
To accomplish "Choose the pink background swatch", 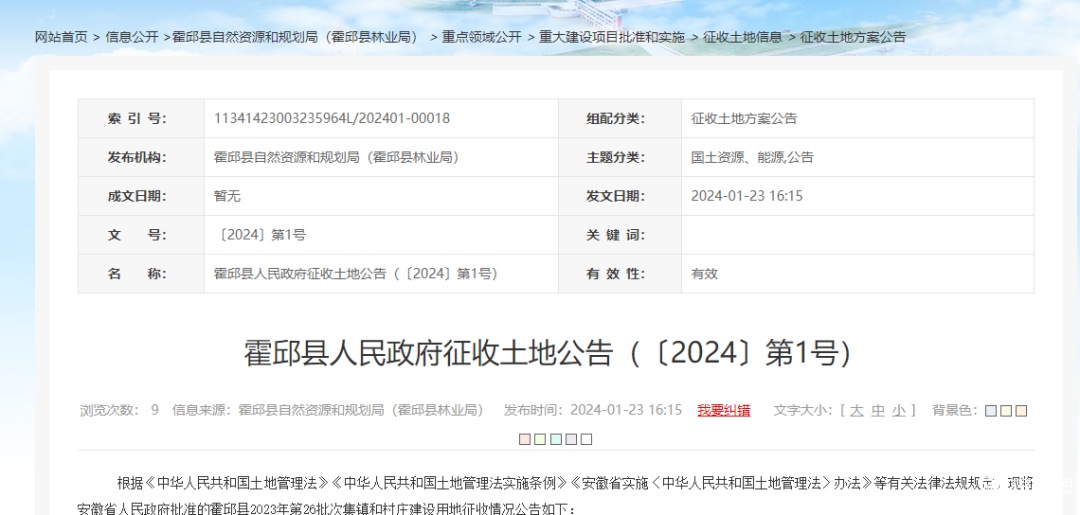I will pyautogui.click(x=525, y=439).
